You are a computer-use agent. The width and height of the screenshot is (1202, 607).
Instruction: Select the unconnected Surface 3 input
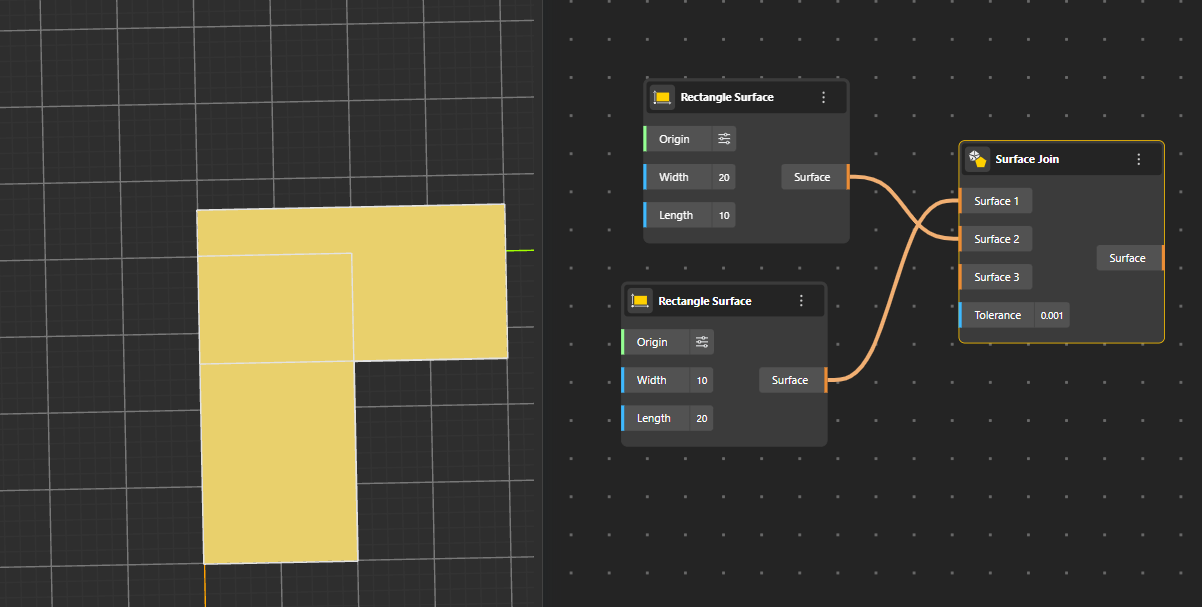point(995,277)
